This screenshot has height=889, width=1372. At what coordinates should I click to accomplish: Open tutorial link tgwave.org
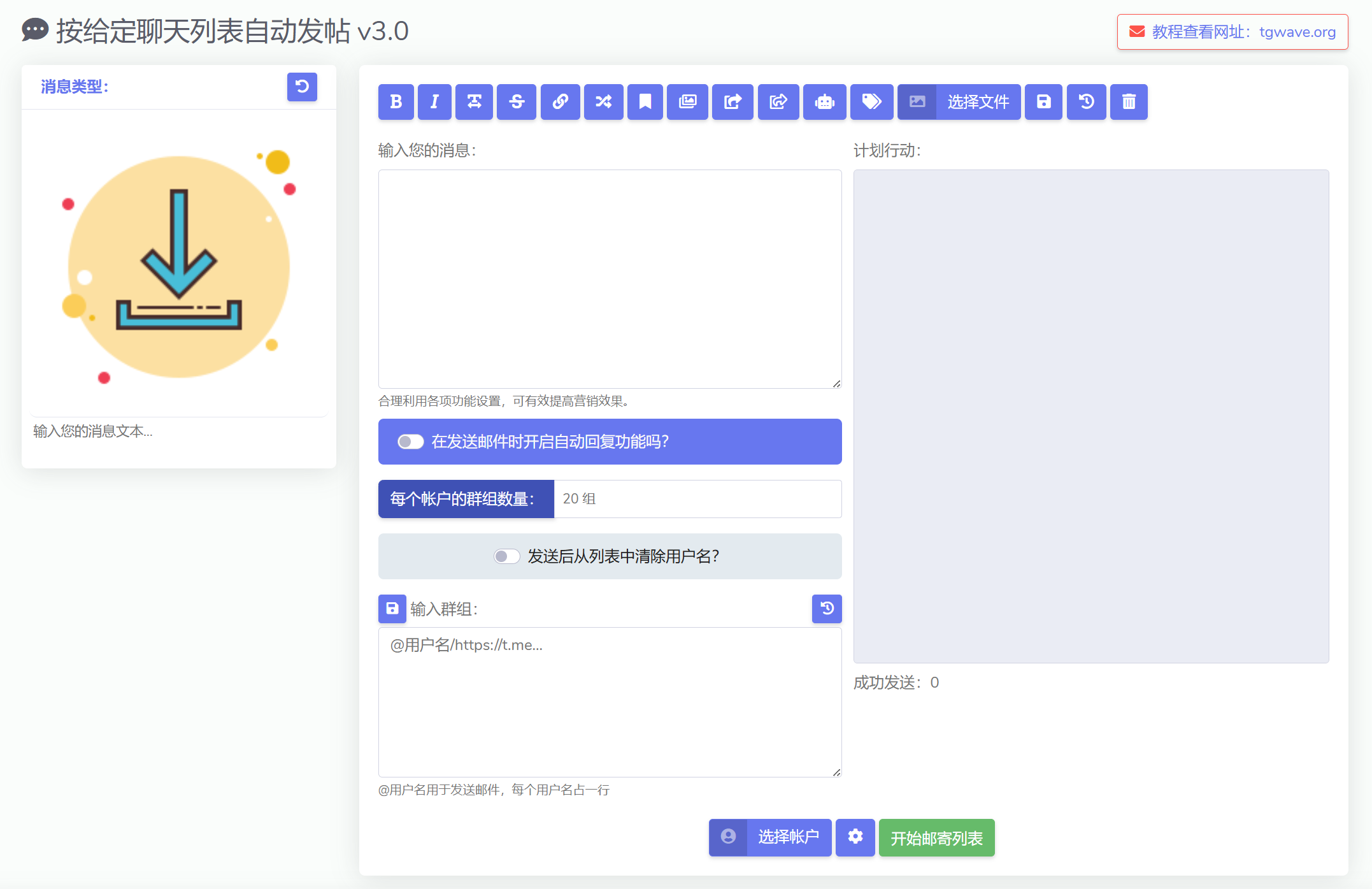pos(1232,32)
